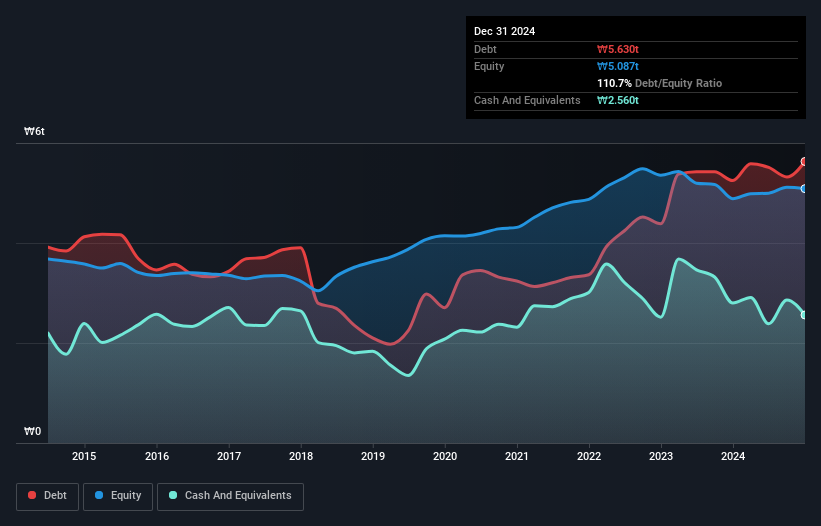The width and height of the screenshot is (821, 526).
Task: Click the ₩6t y-axis label
Action: coord(35,131)
